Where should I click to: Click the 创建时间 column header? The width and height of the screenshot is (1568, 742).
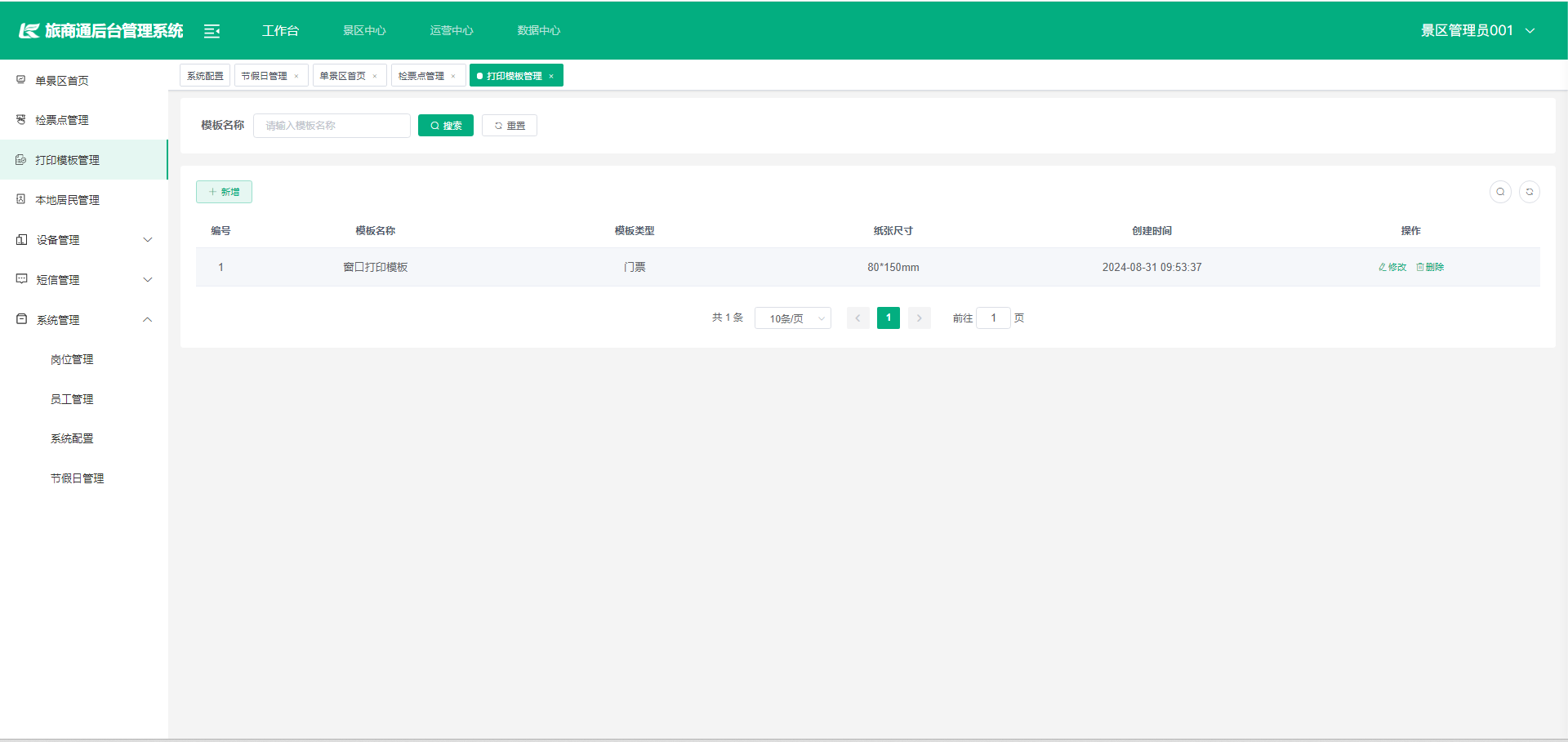1151,231
